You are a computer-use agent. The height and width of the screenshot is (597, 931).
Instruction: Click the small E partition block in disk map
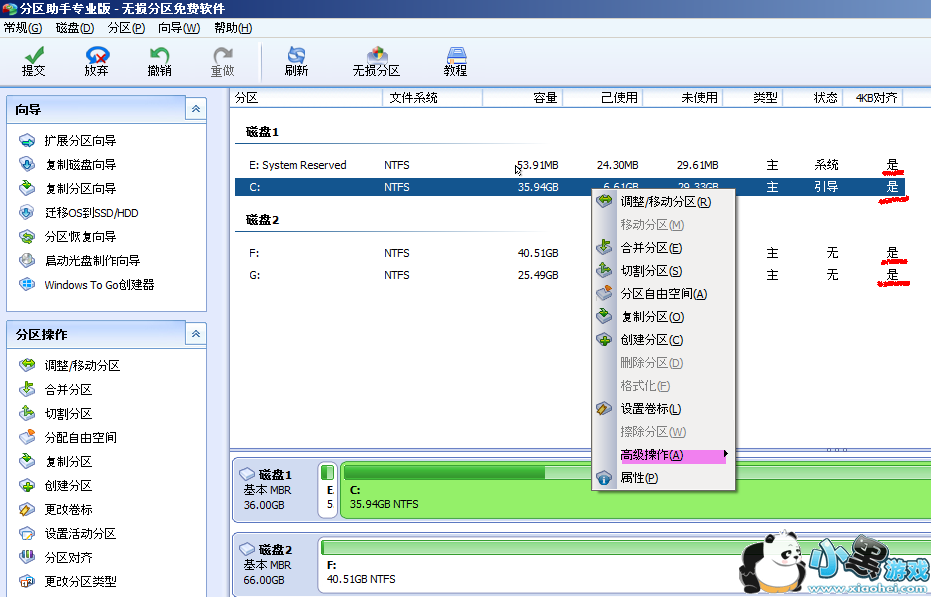pos(328,489)
